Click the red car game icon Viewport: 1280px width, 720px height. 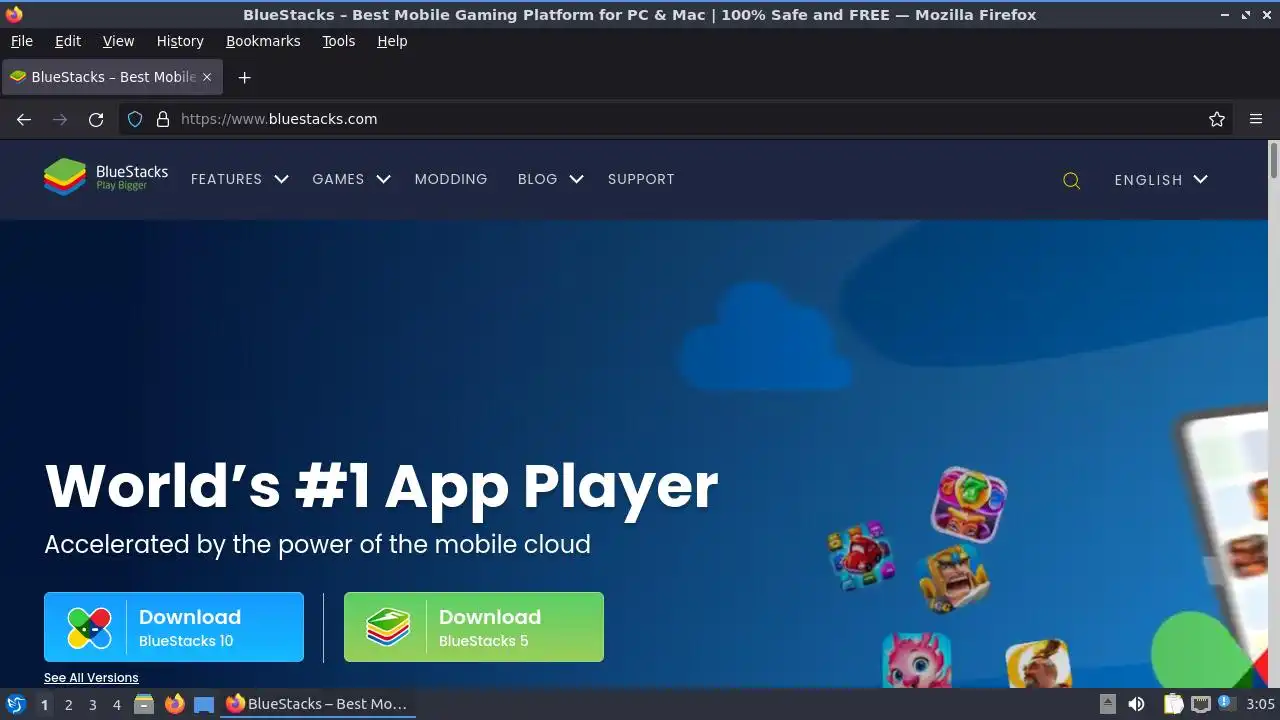(861, 554)
